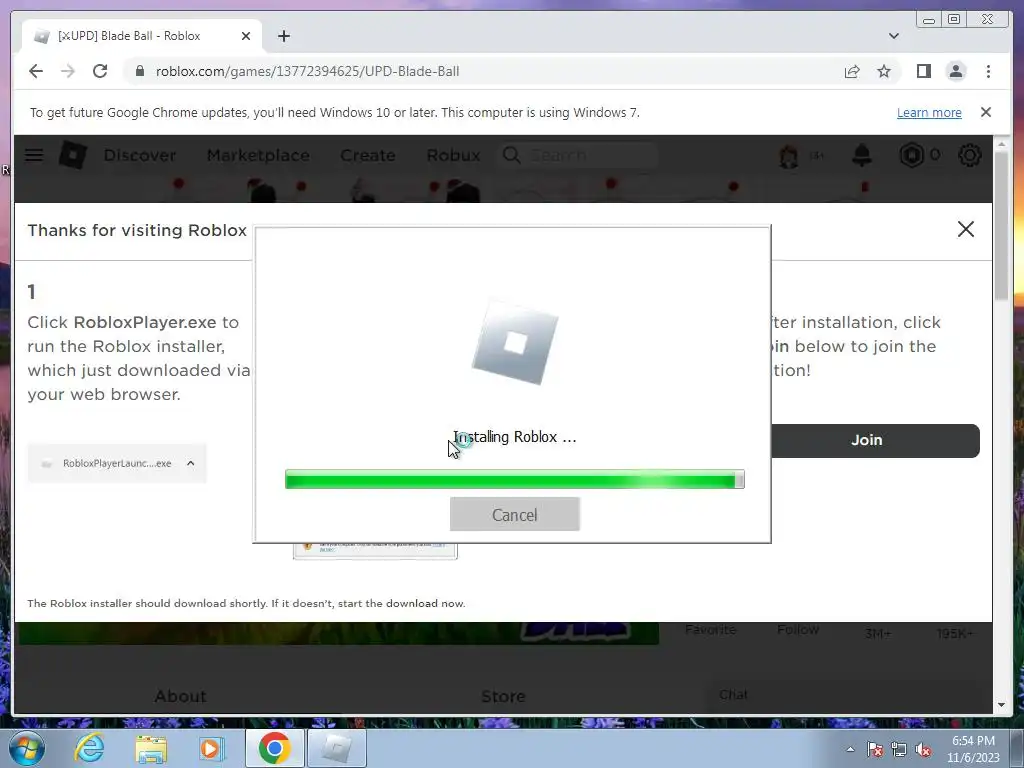Open Roblox settings gear
1024x768 pixels.
969,155
